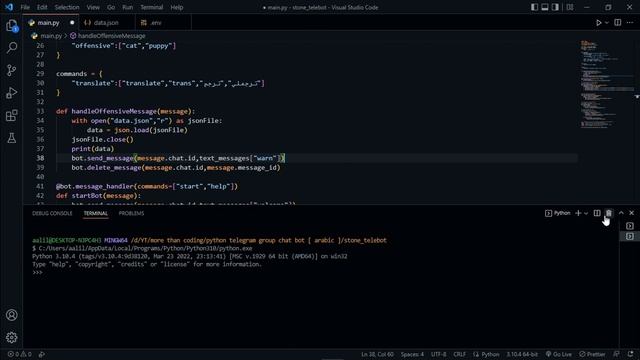Image resolution: width=640 pixels, height=360 pixels.
Task: Kill the terminal with the trash icon
Action: click(x=609, y=213)
